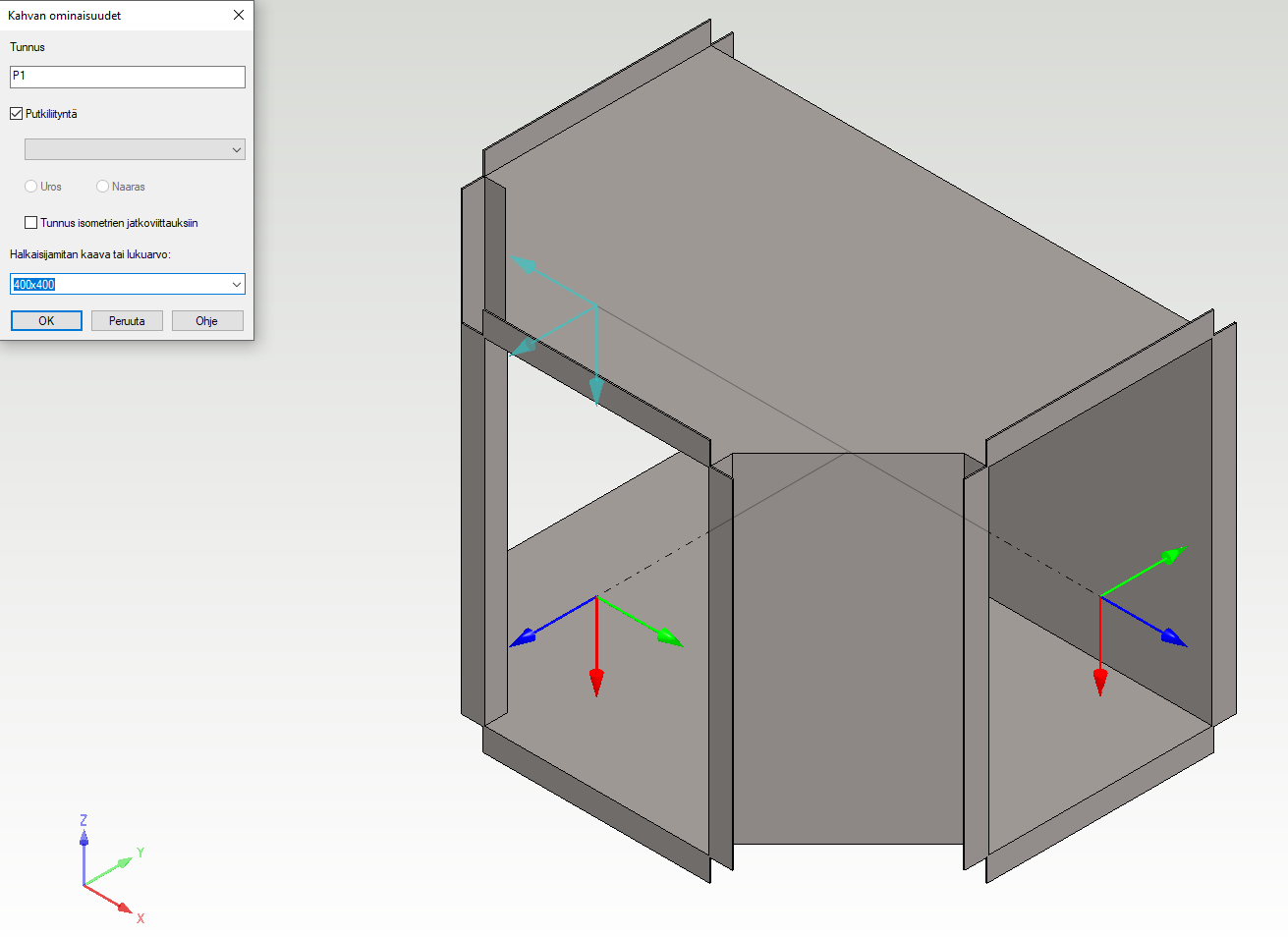
Task: Select the Uros radio button
Action: (31, 187)
